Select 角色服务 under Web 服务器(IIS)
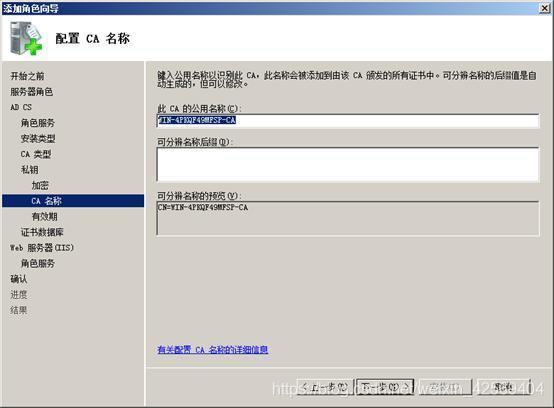 [x=38, y=263]
